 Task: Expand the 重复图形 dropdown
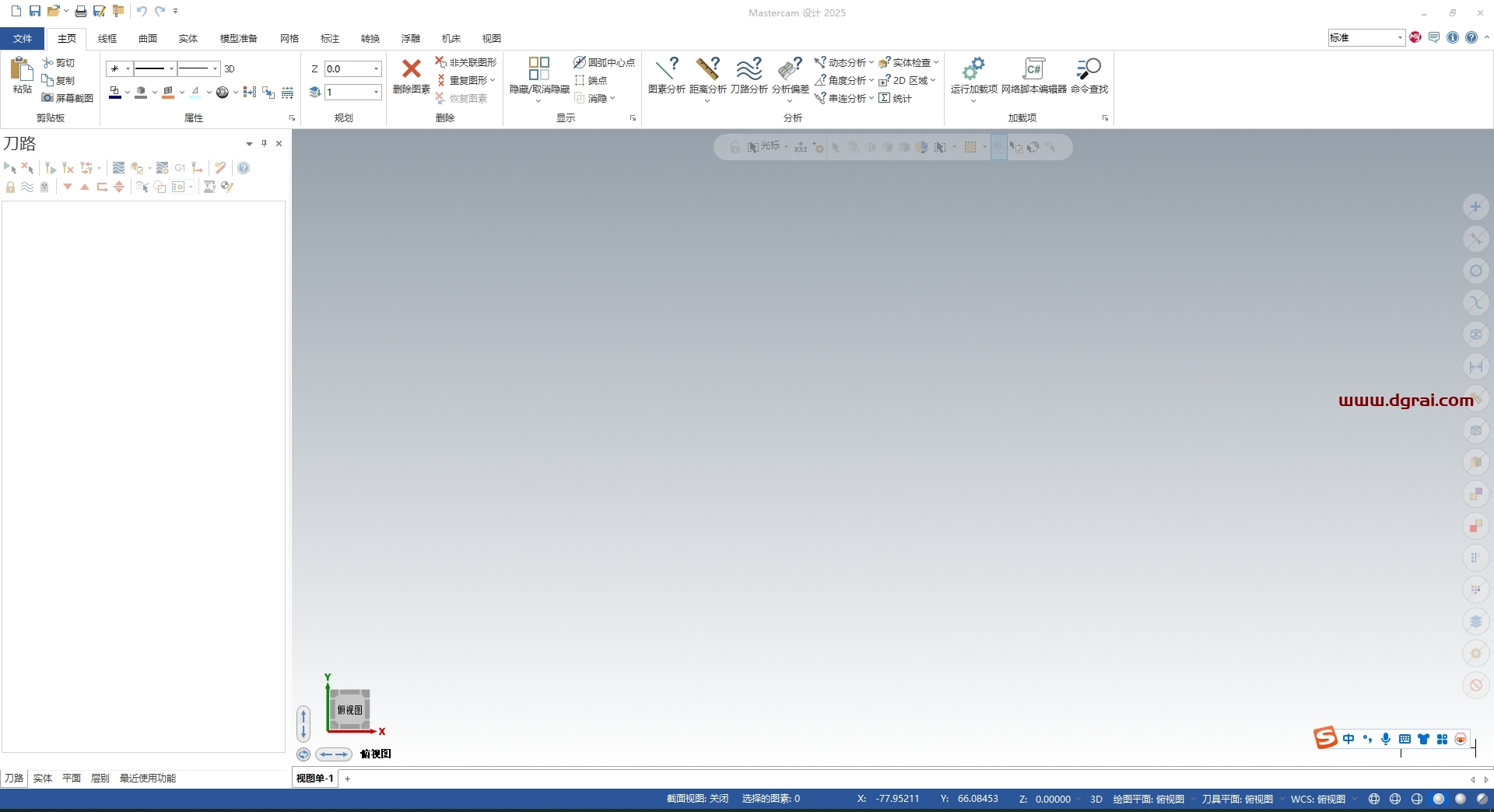click(493, 81)
